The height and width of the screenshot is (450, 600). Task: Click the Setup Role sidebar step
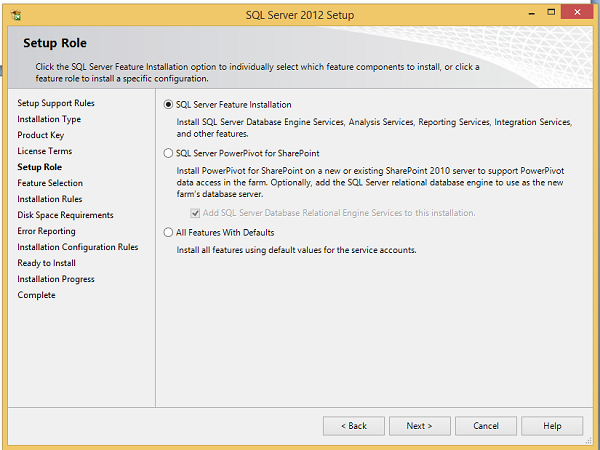(x=39, y=167)
